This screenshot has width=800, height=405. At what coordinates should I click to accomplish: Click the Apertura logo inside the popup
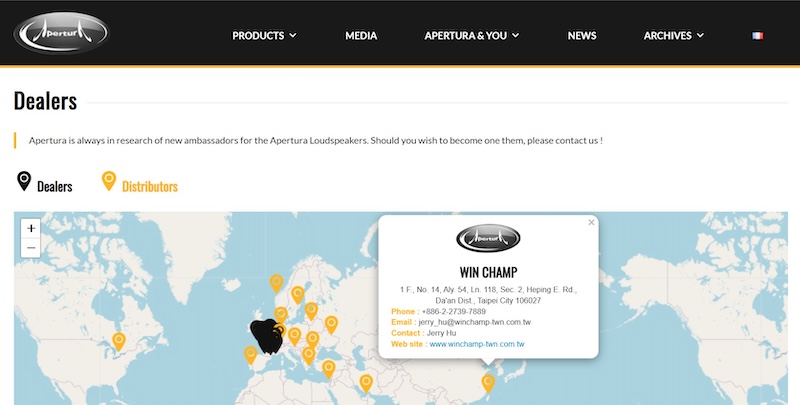pyautogui.click(x=488, y=238)
